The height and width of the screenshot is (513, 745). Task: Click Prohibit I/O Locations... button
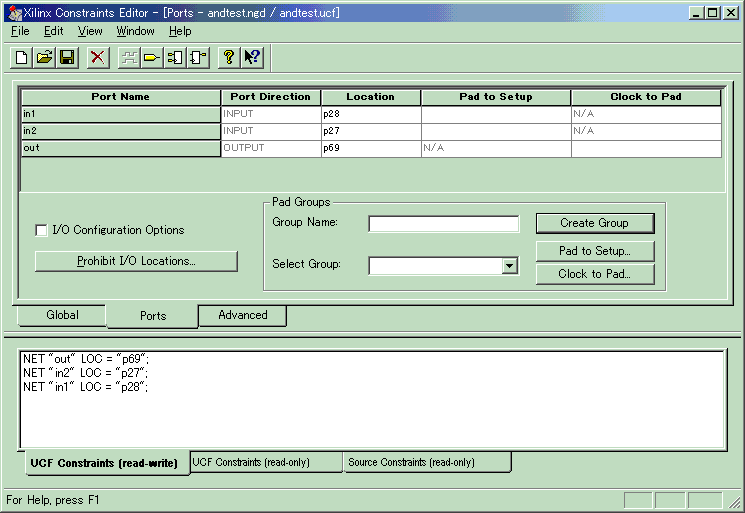136,261
